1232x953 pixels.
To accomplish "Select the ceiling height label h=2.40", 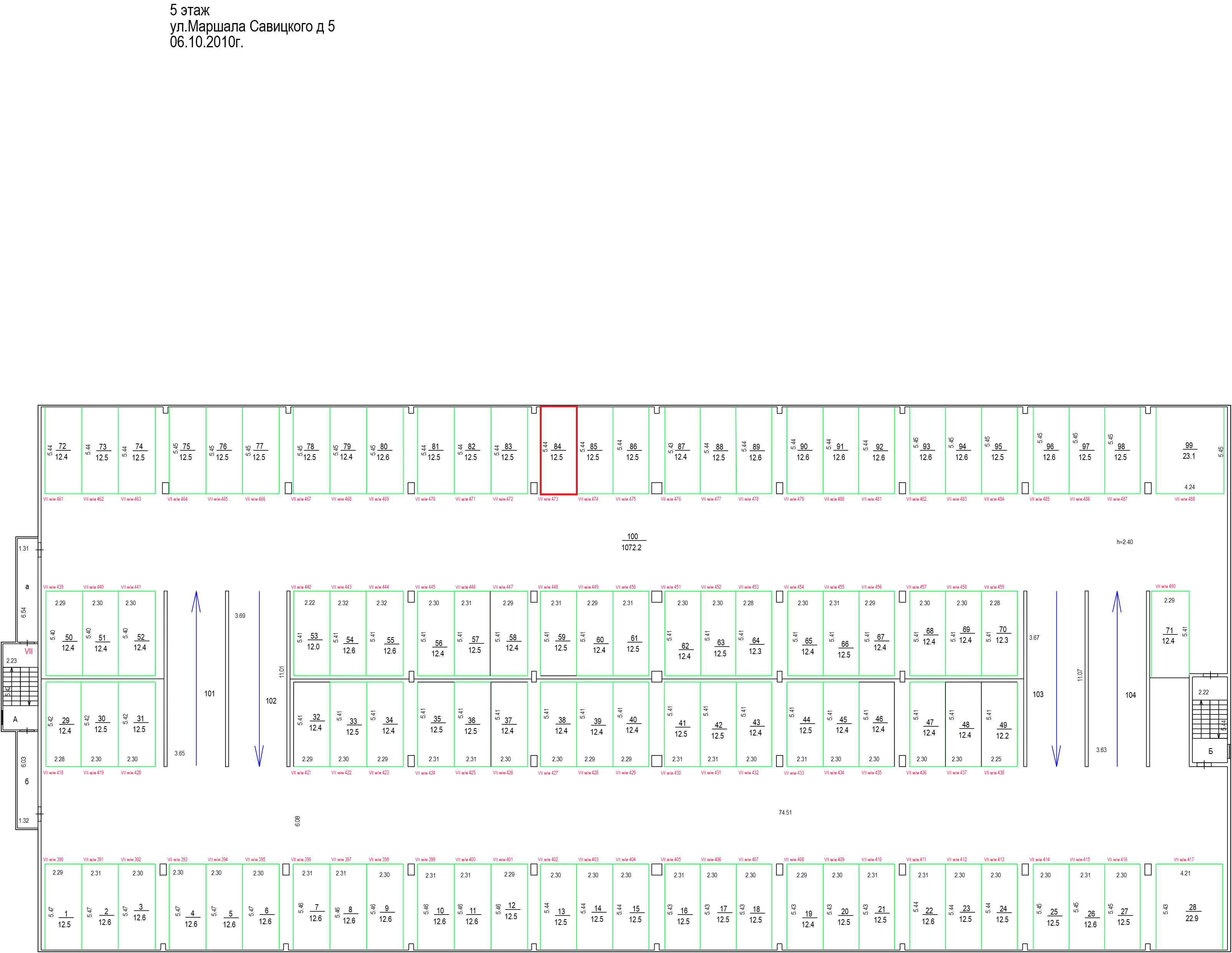I will (1125, 542).
